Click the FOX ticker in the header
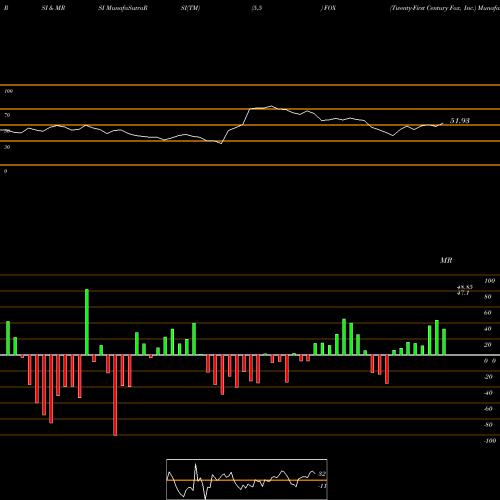Viewport: 500px width, 500px height. [x=330, y=8]
